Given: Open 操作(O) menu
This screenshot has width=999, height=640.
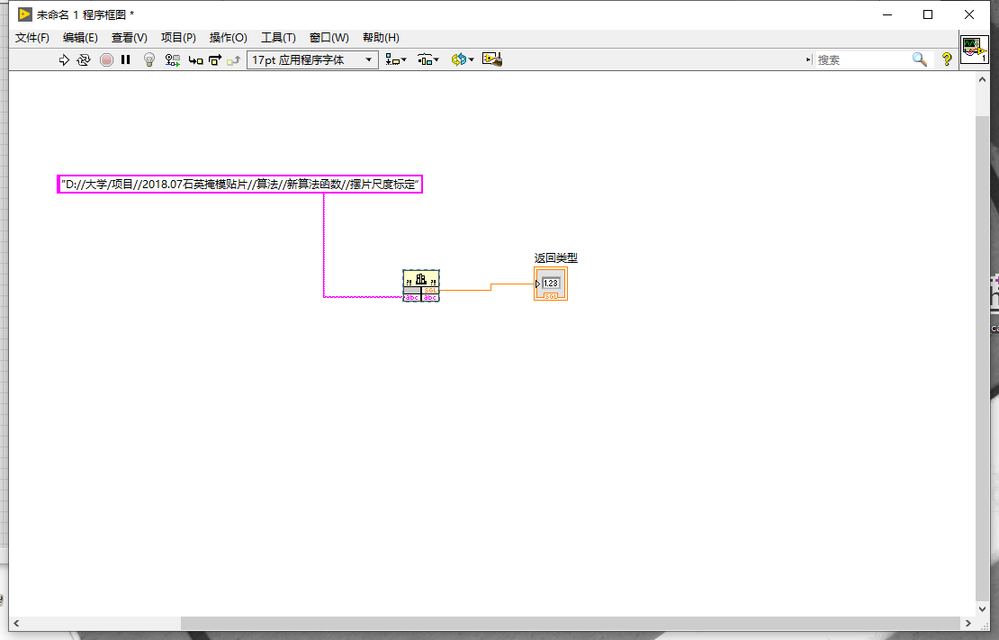Looking at the screenshot, I should coord(228,38).
